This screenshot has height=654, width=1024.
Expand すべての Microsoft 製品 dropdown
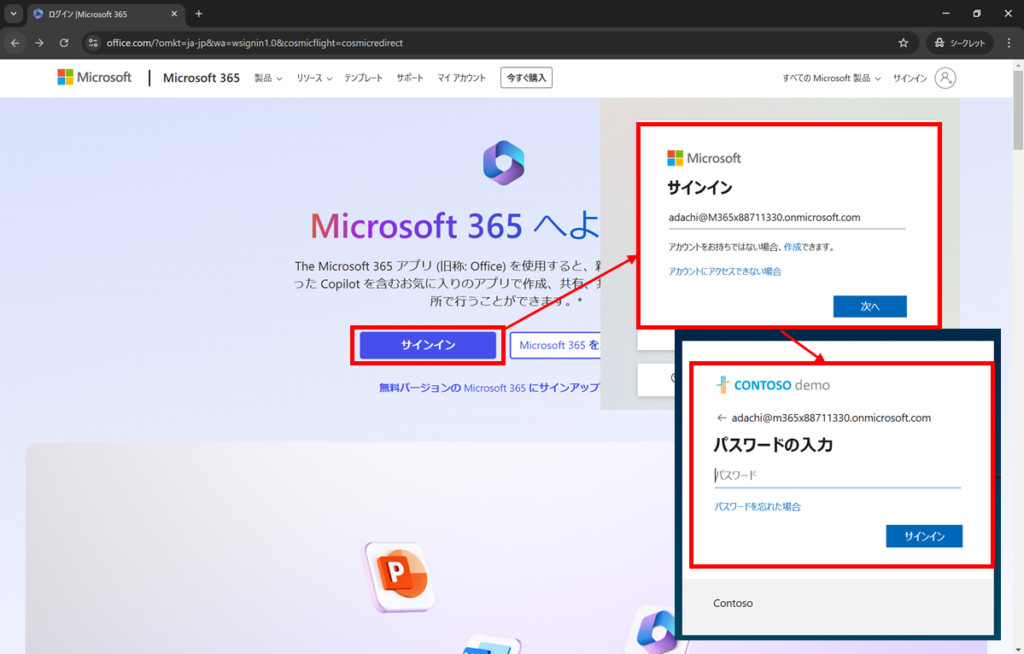(x=831, y=78)
